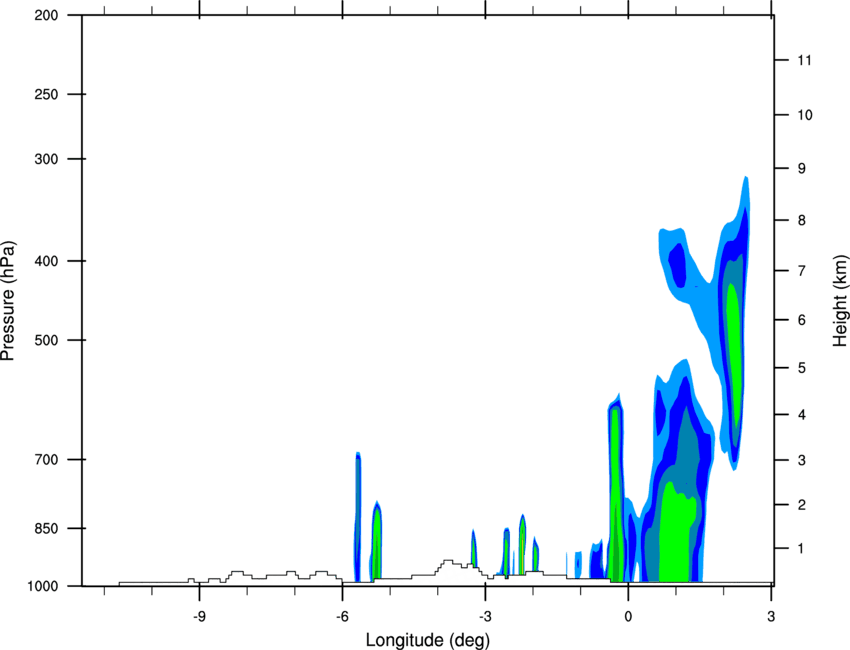Viewport: 850px width, 650px height.
Task: Click the 'Pressure (hPa)' axis title
Action: [8, 300]
